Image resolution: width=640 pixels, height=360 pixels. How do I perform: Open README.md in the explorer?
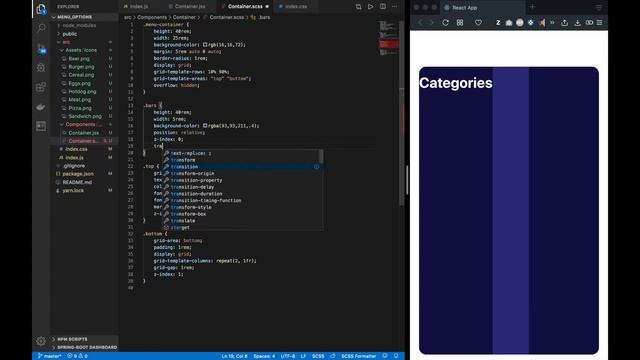(84, 182)
